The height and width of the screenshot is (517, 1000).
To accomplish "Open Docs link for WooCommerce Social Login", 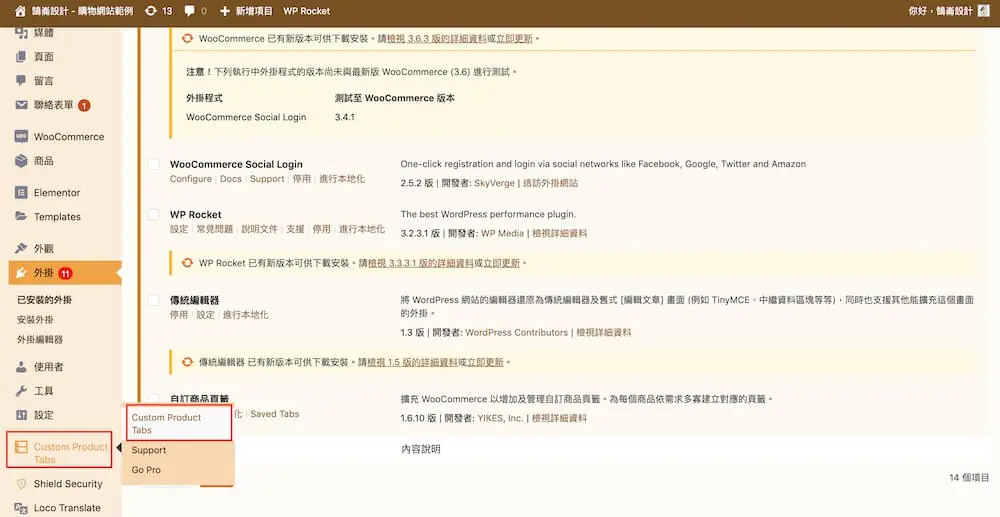I will 231,179.
